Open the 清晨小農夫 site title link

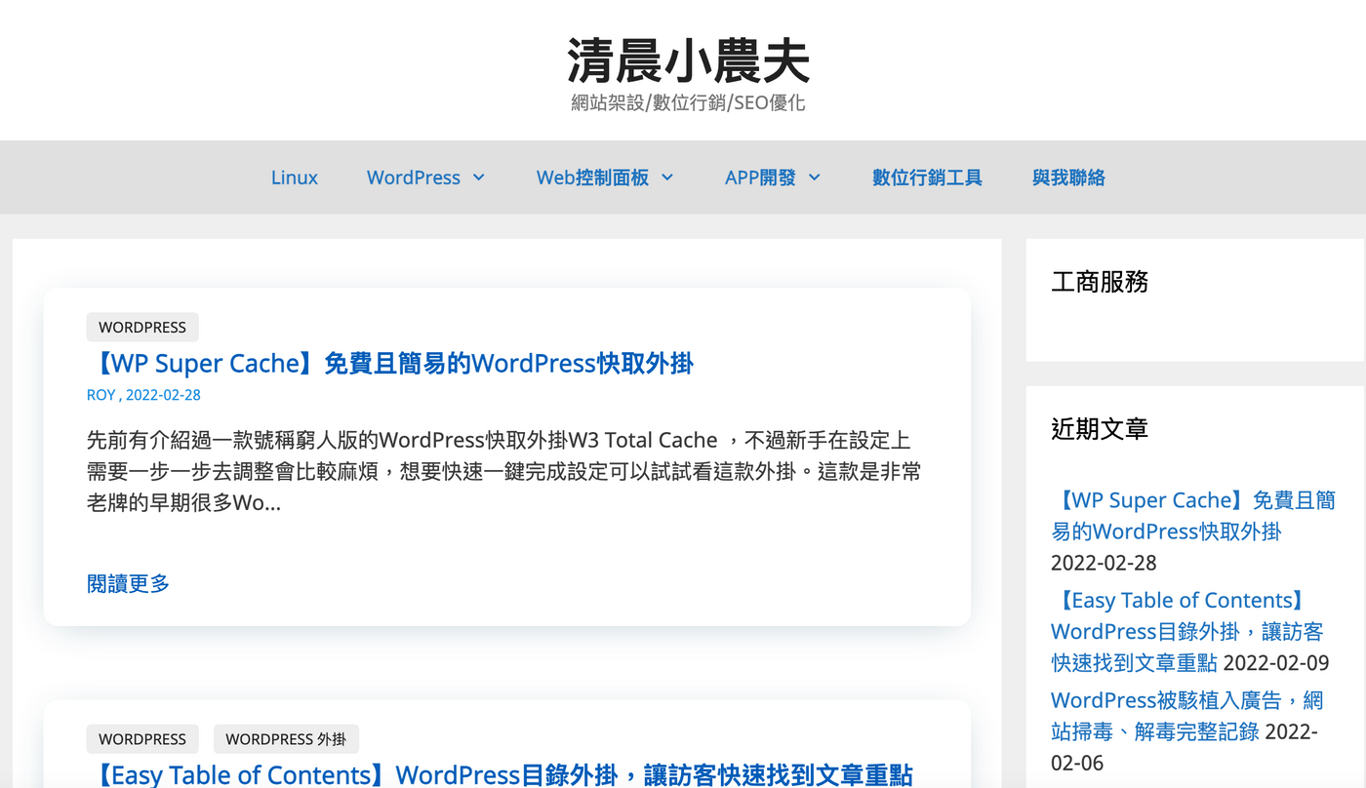(x=688, y=61)
